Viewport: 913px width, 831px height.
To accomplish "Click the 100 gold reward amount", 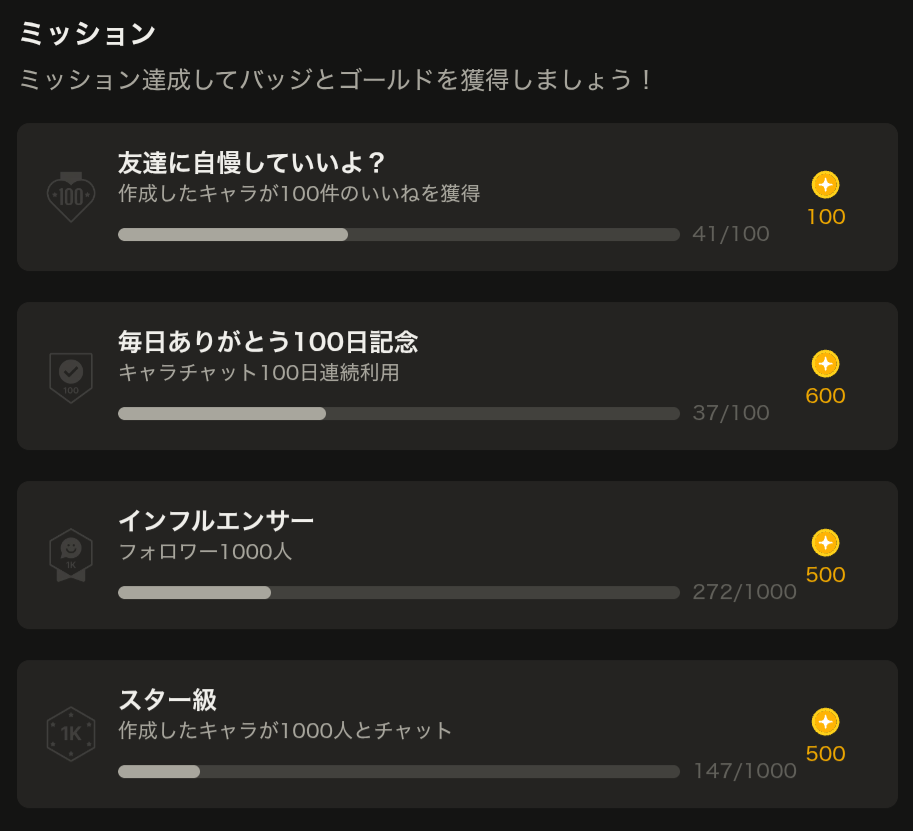I will pyautogui.click(x=825, y=217).
